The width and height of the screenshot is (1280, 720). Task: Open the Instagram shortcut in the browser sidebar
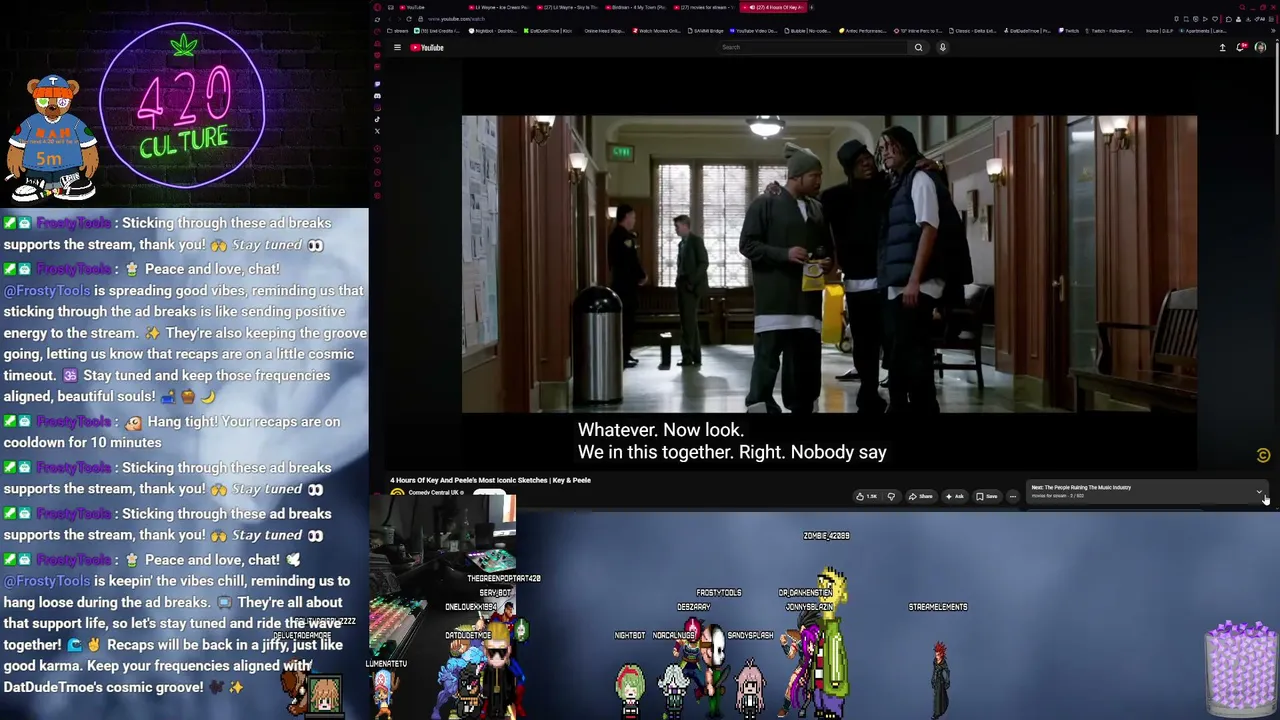[377, 108]
